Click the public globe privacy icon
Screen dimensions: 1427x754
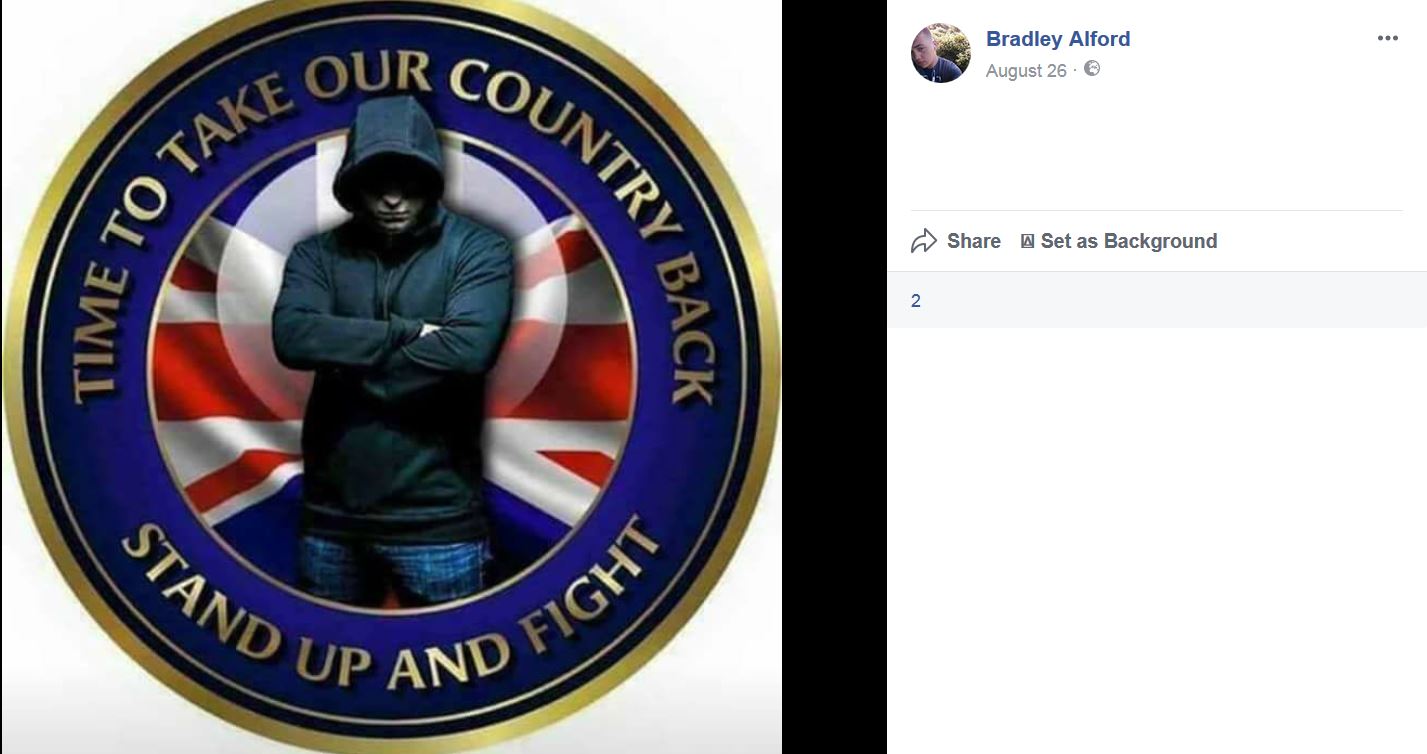coord(1092,69)
